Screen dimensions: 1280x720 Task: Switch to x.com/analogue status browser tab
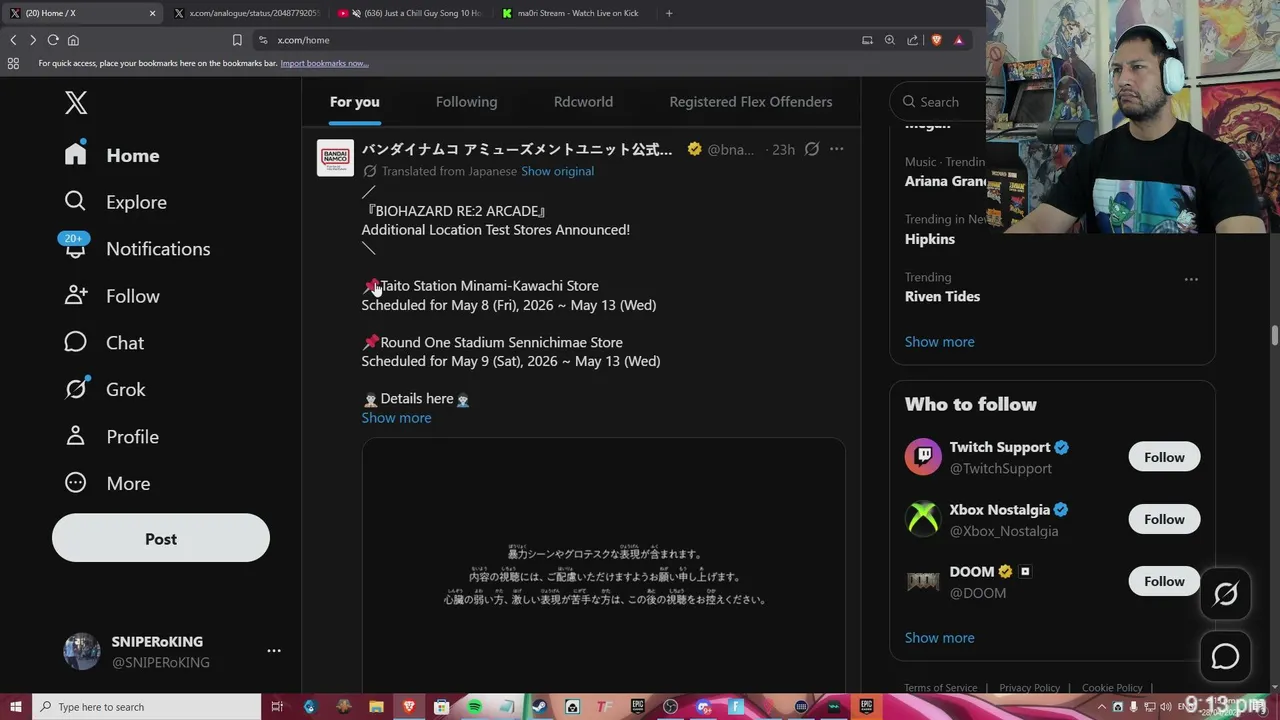[x=247, y=13]
